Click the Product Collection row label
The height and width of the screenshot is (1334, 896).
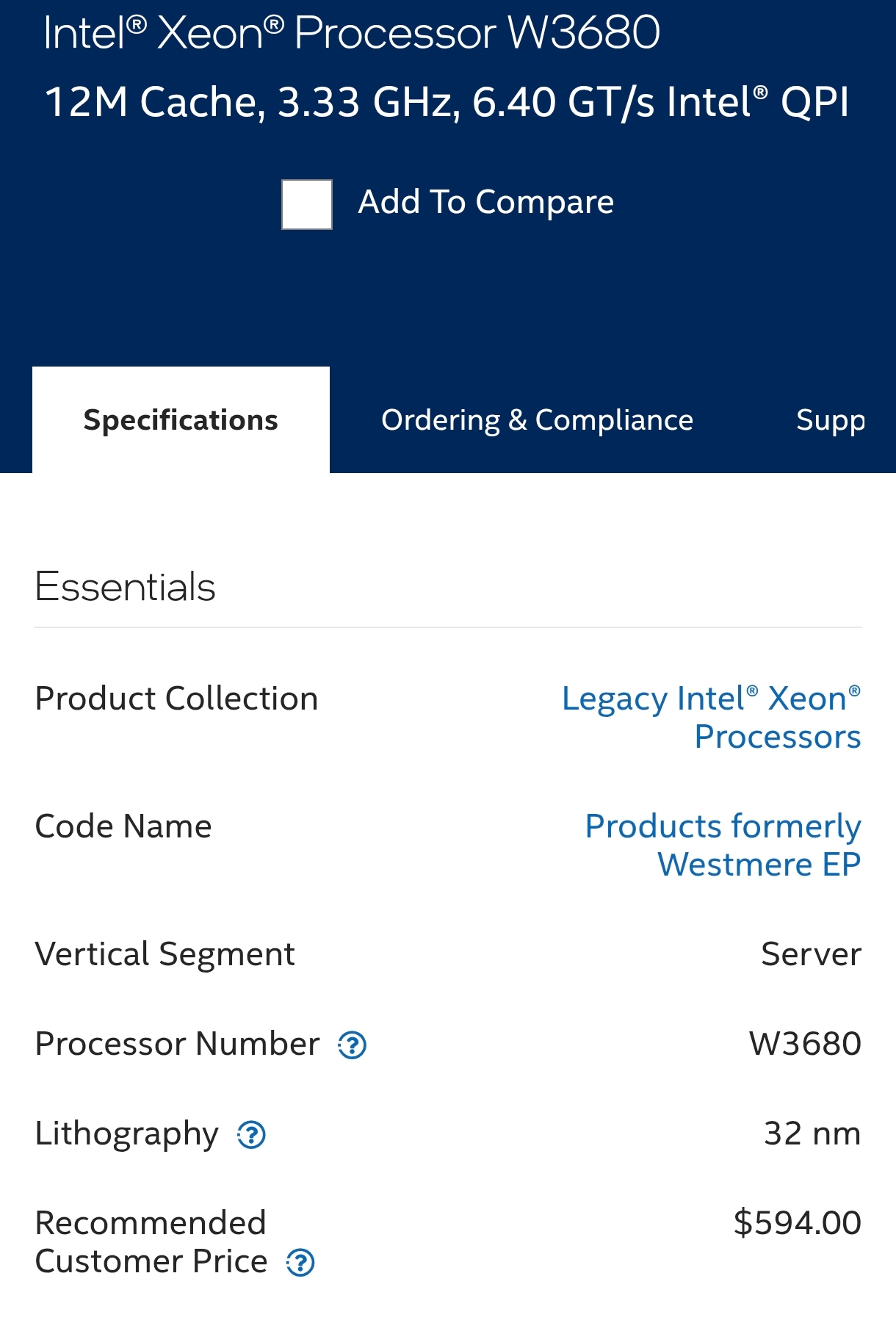point(176,699)
